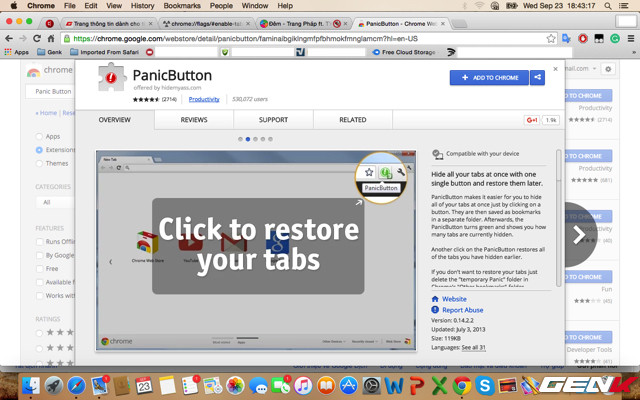Click the Add to Chrome button
The image size is (640, 400).
coord(489,77)
